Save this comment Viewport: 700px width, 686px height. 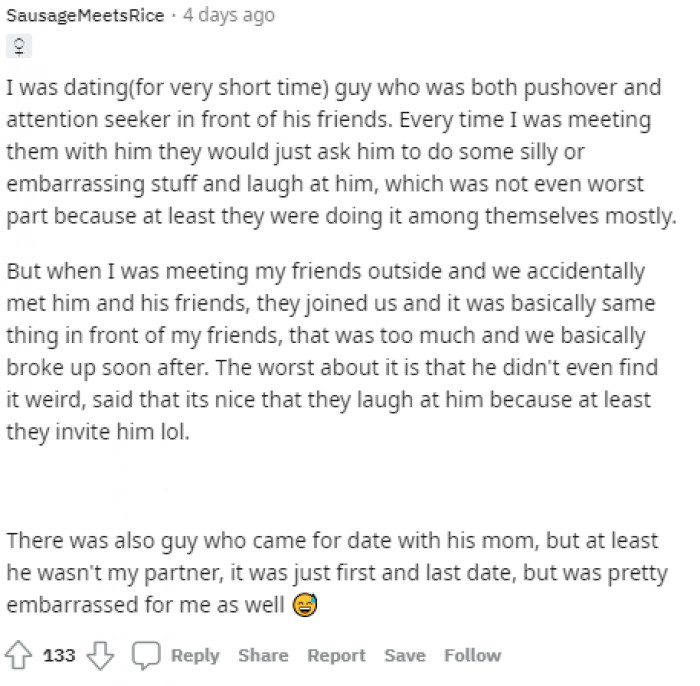tap(405, 655)
